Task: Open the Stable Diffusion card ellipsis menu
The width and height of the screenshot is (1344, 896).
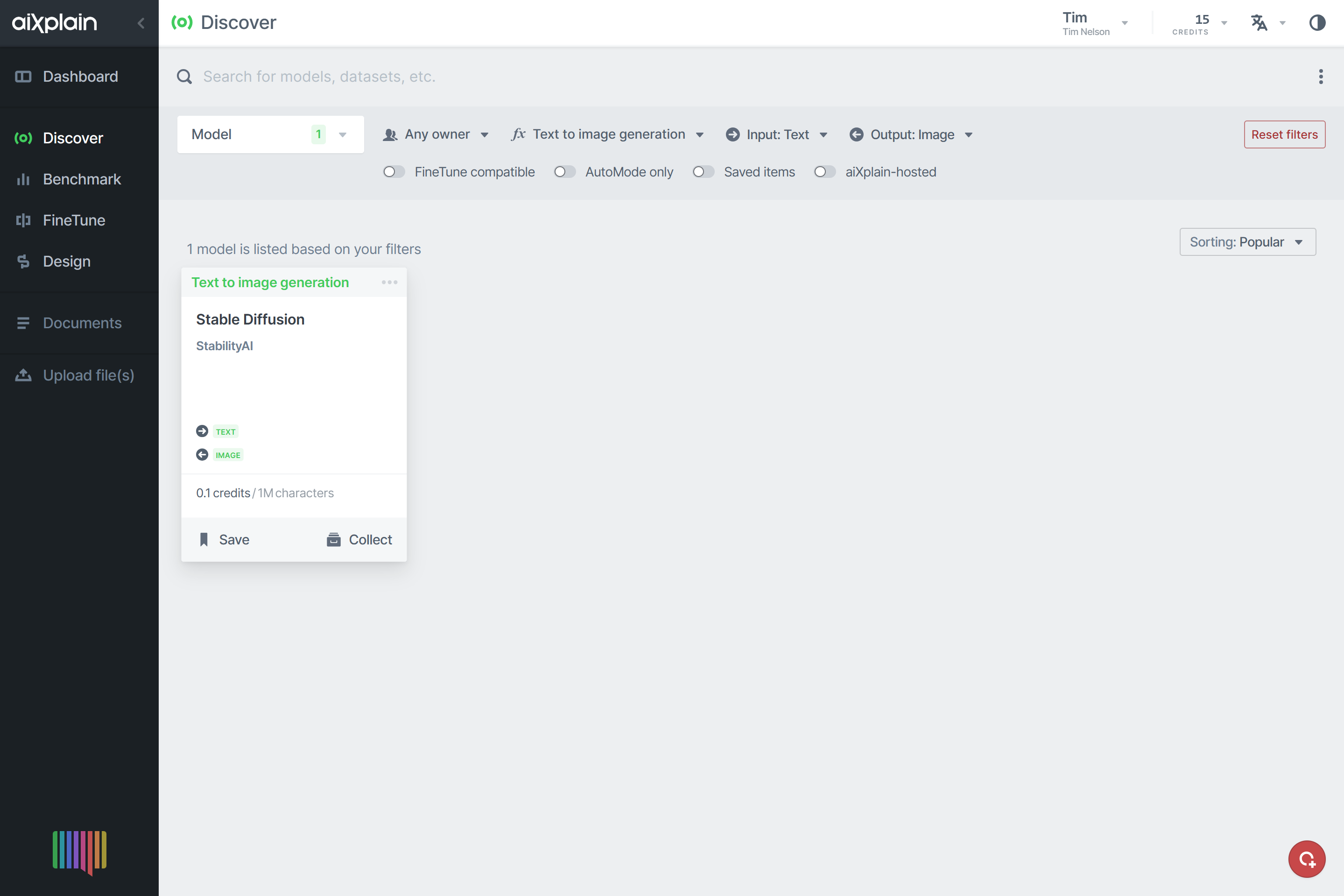Action: pos(389,282)
